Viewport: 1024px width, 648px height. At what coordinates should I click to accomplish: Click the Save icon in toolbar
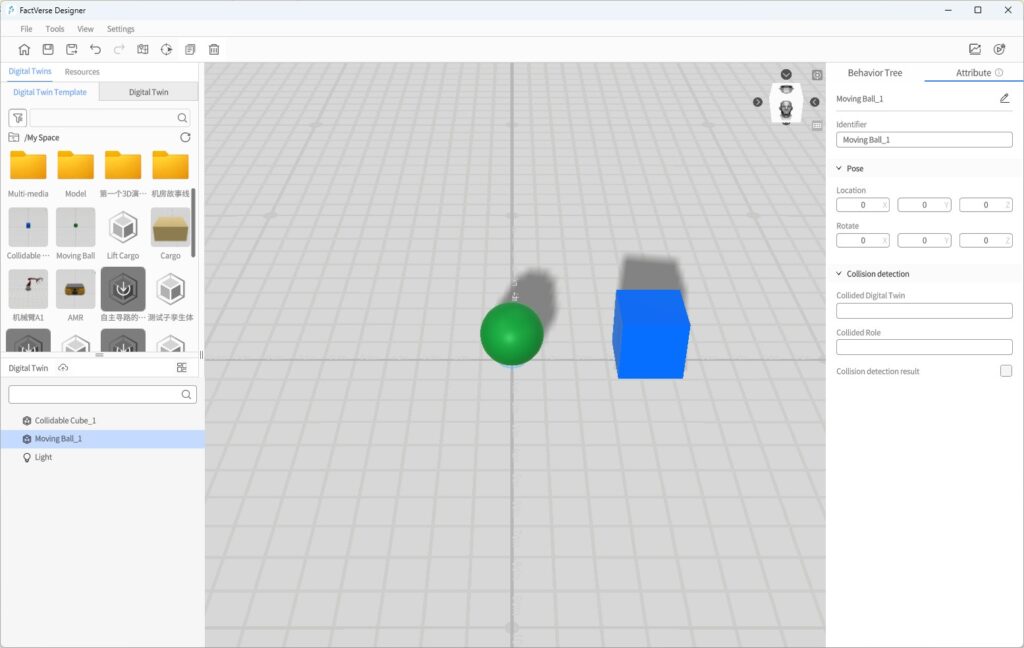coord(48,49)
